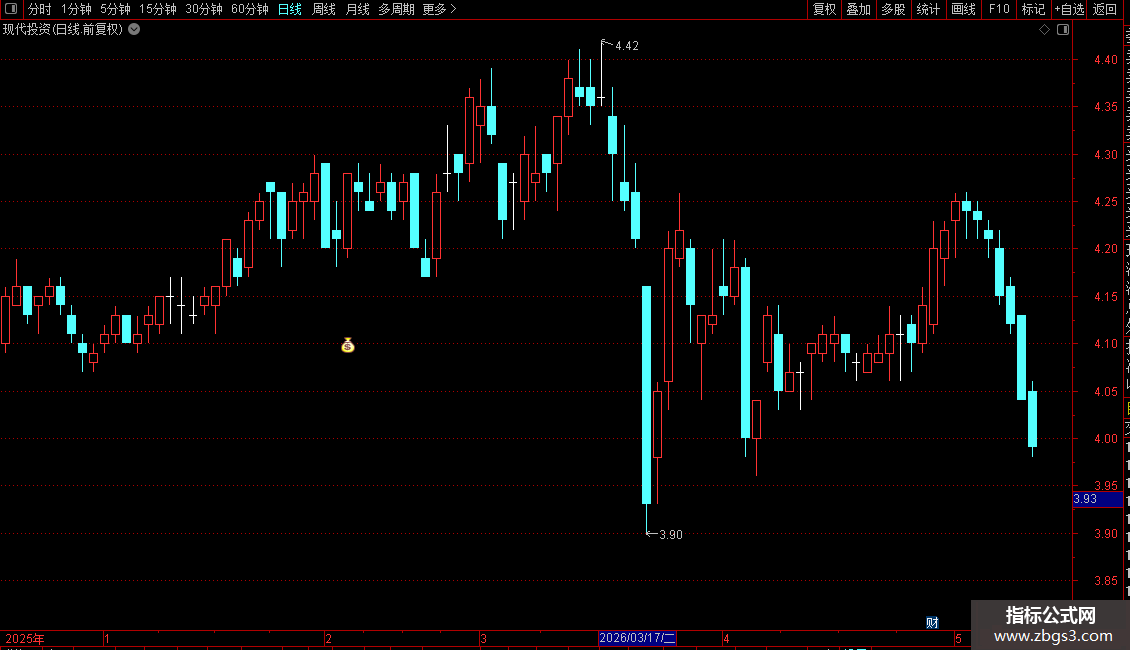The height and width of the screenshot is (650, 1130).
Task: Click the 叠加 overlay button
Action: [858, 9]
